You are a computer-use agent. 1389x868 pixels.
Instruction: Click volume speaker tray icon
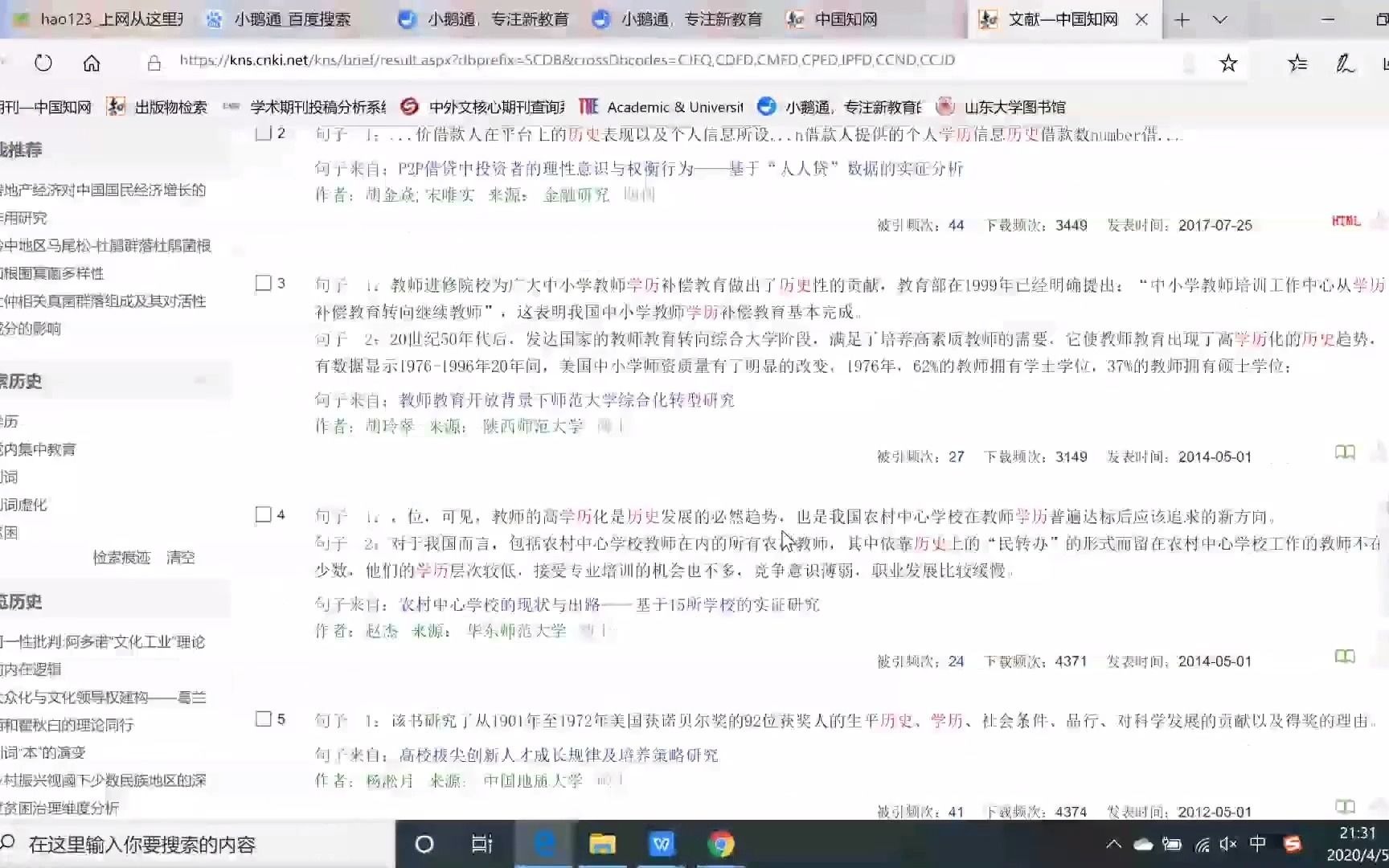1228,844
